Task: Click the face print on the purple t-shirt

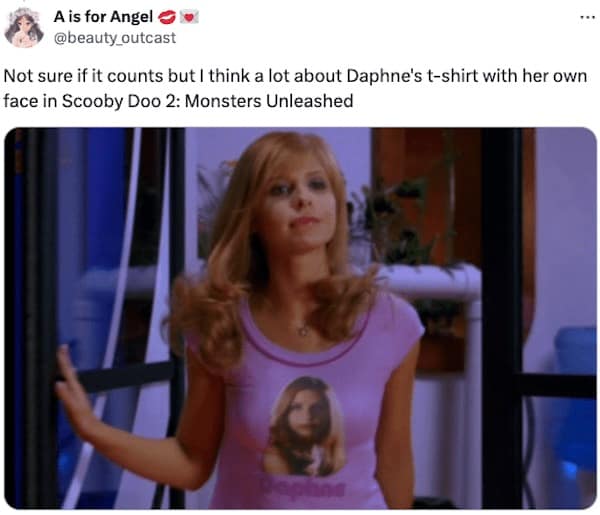Action: coord(305,427)
